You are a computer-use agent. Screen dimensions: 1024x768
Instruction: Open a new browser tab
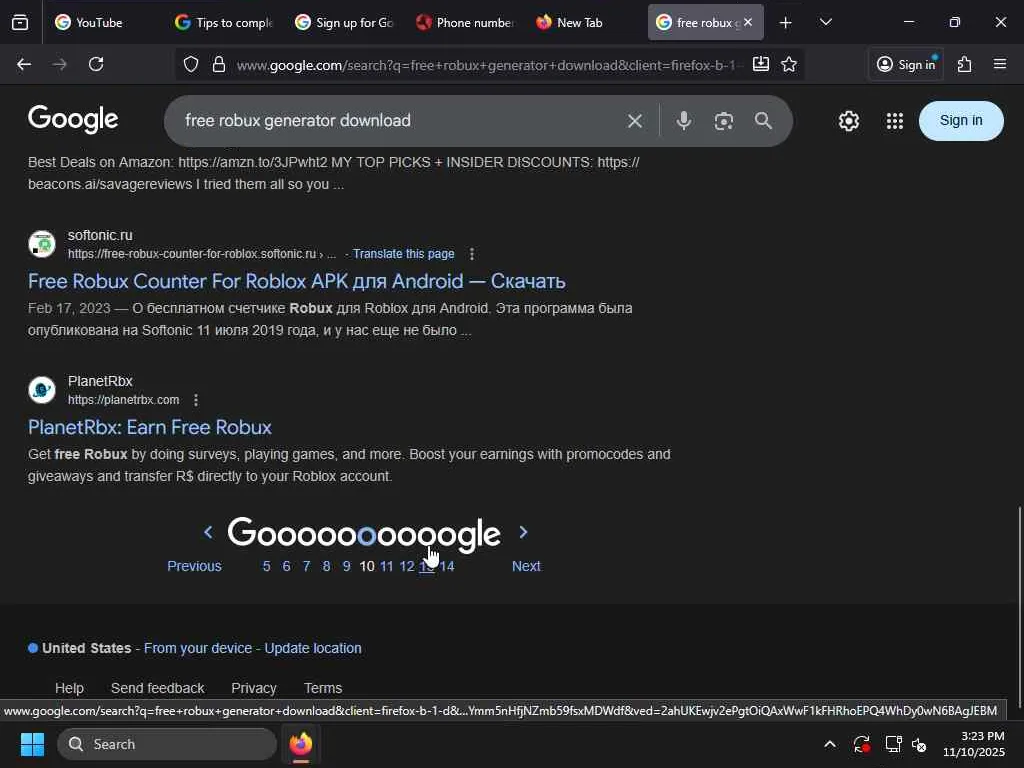click(x=786, y=23)
